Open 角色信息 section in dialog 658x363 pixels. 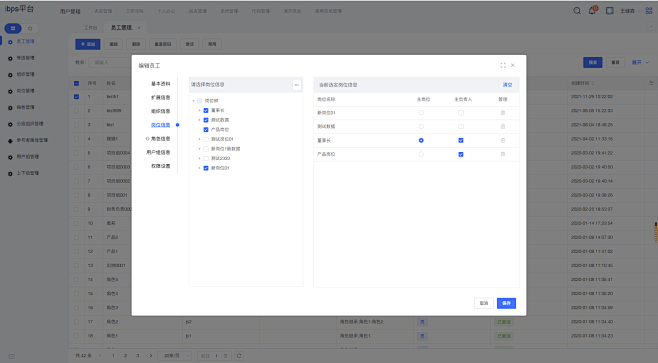coord(161,139)
